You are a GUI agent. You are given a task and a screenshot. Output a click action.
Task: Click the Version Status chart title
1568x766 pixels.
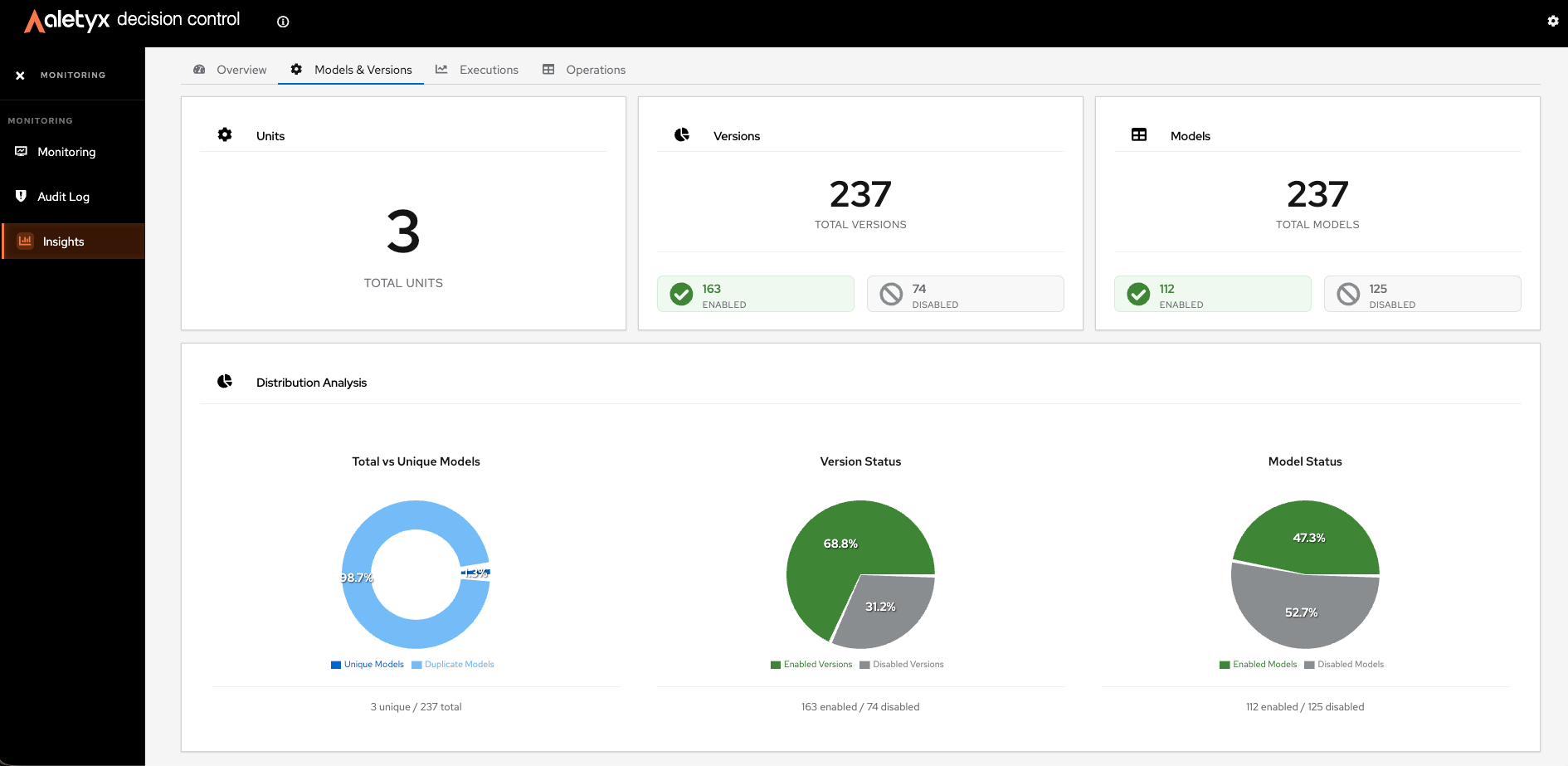[860, 461]
